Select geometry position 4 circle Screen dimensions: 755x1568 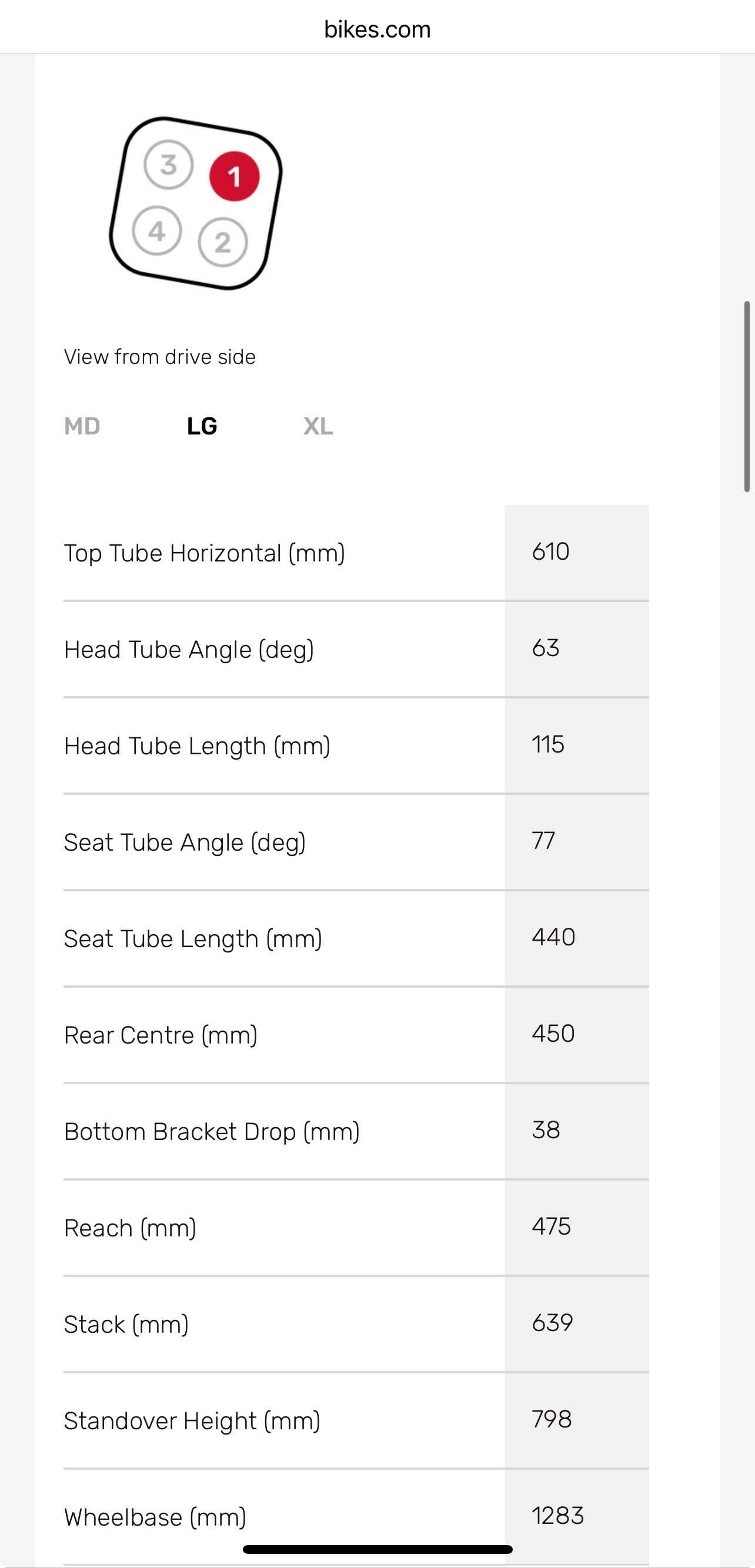pyautogui.click(x=157, y=230)
